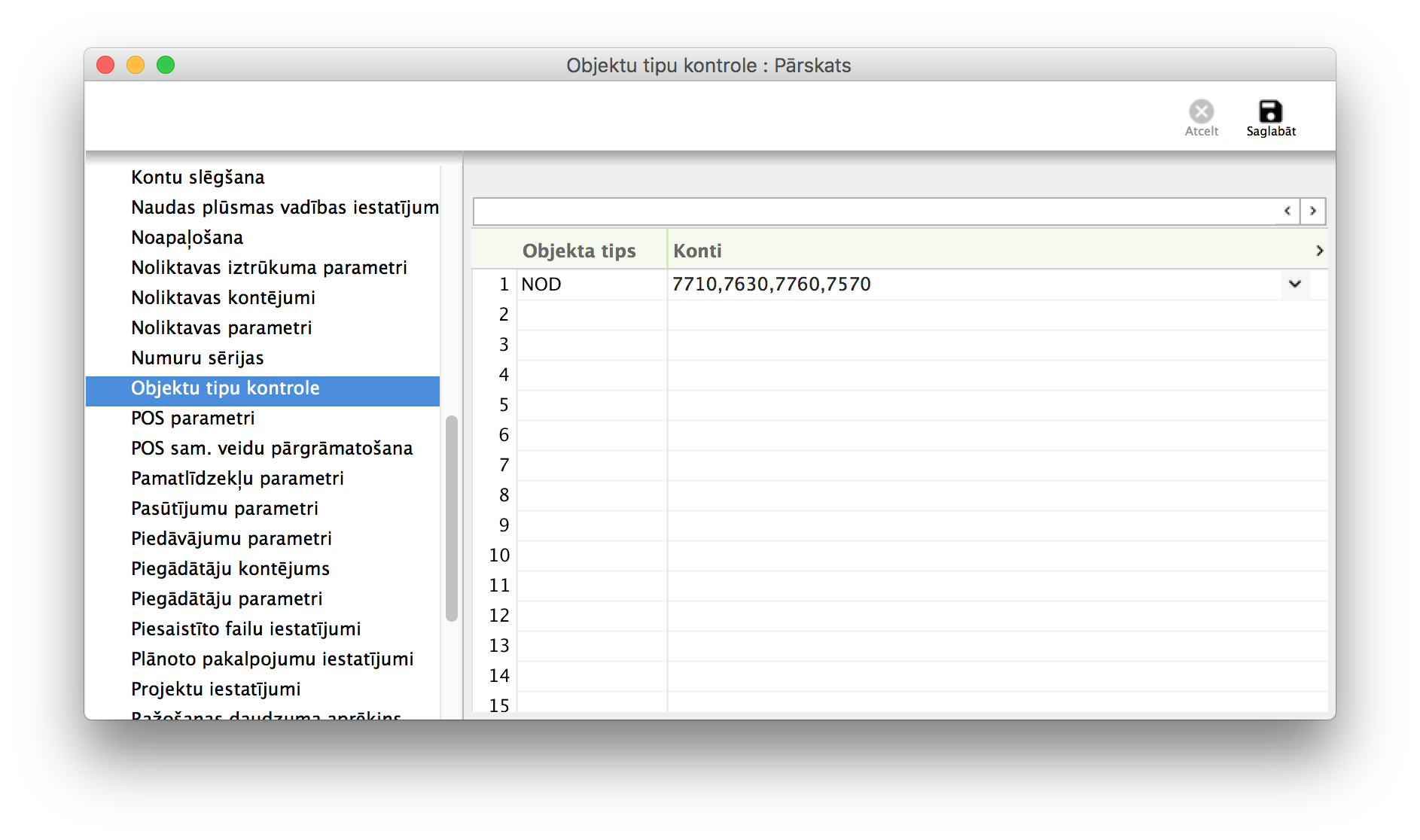The image size is (1420, 840).
Task: Select row number 1
Action: [504, 285]
